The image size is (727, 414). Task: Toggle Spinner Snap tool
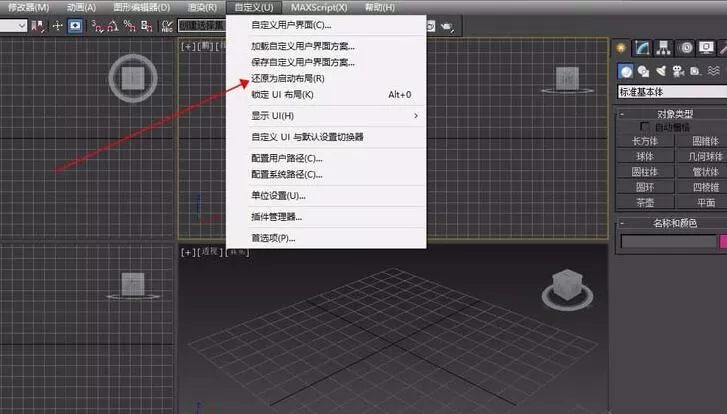(x=147, y=26)
